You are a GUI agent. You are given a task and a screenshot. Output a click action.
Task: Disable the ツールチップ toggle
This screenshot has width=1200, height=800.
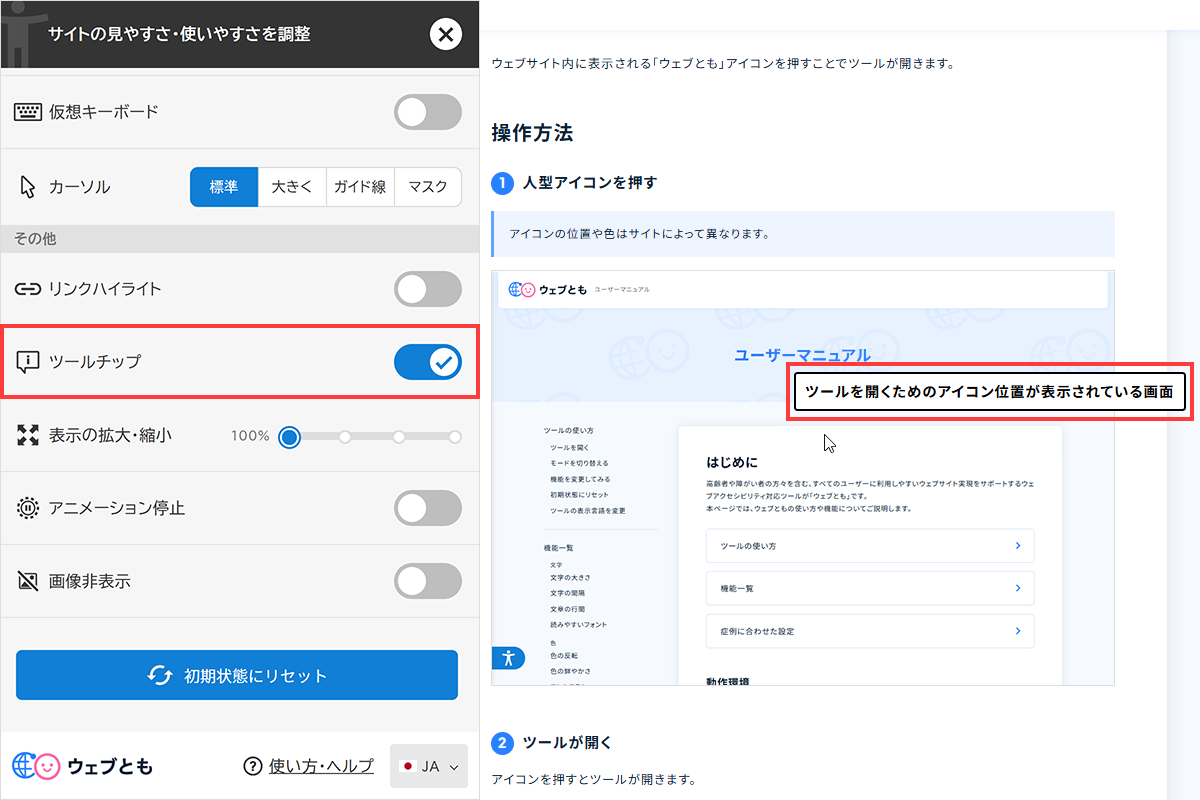[x=428, y=362]
